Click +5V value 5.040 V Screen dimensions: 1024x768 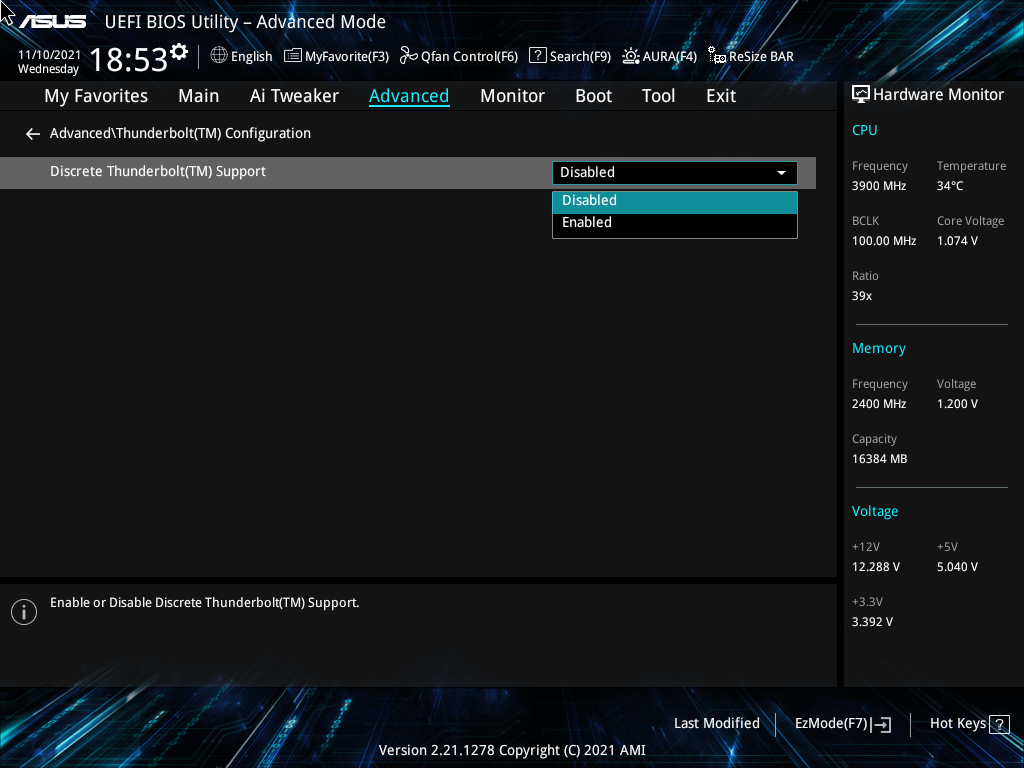957,568
